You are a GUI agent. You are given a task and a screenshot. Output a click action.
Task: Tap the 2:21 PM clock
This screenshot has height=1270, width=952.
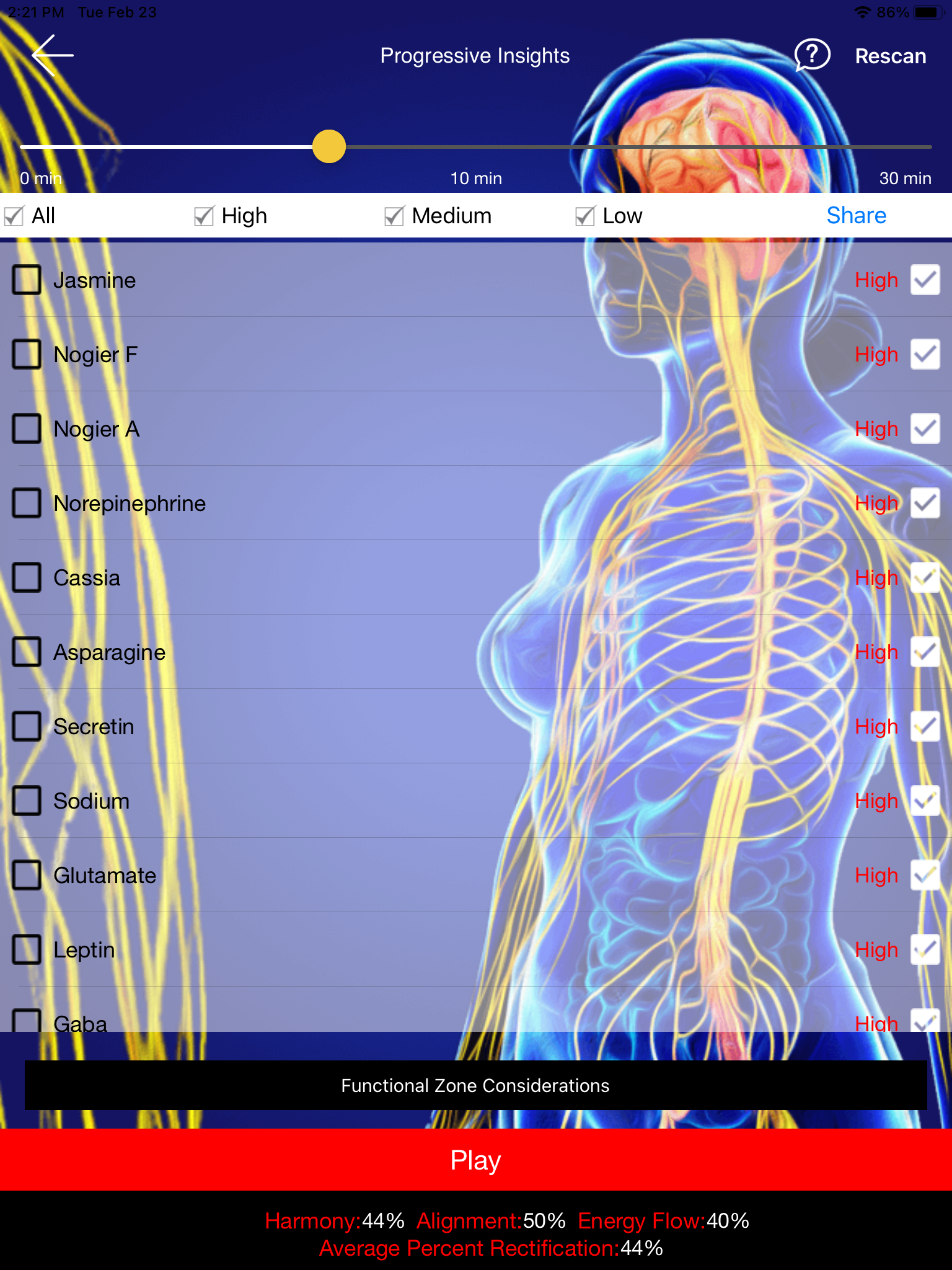click(x=36, y=12)
